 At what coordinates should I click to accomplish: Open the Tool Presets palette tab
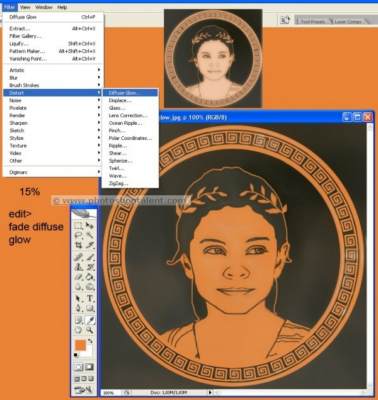pos(312,21)
